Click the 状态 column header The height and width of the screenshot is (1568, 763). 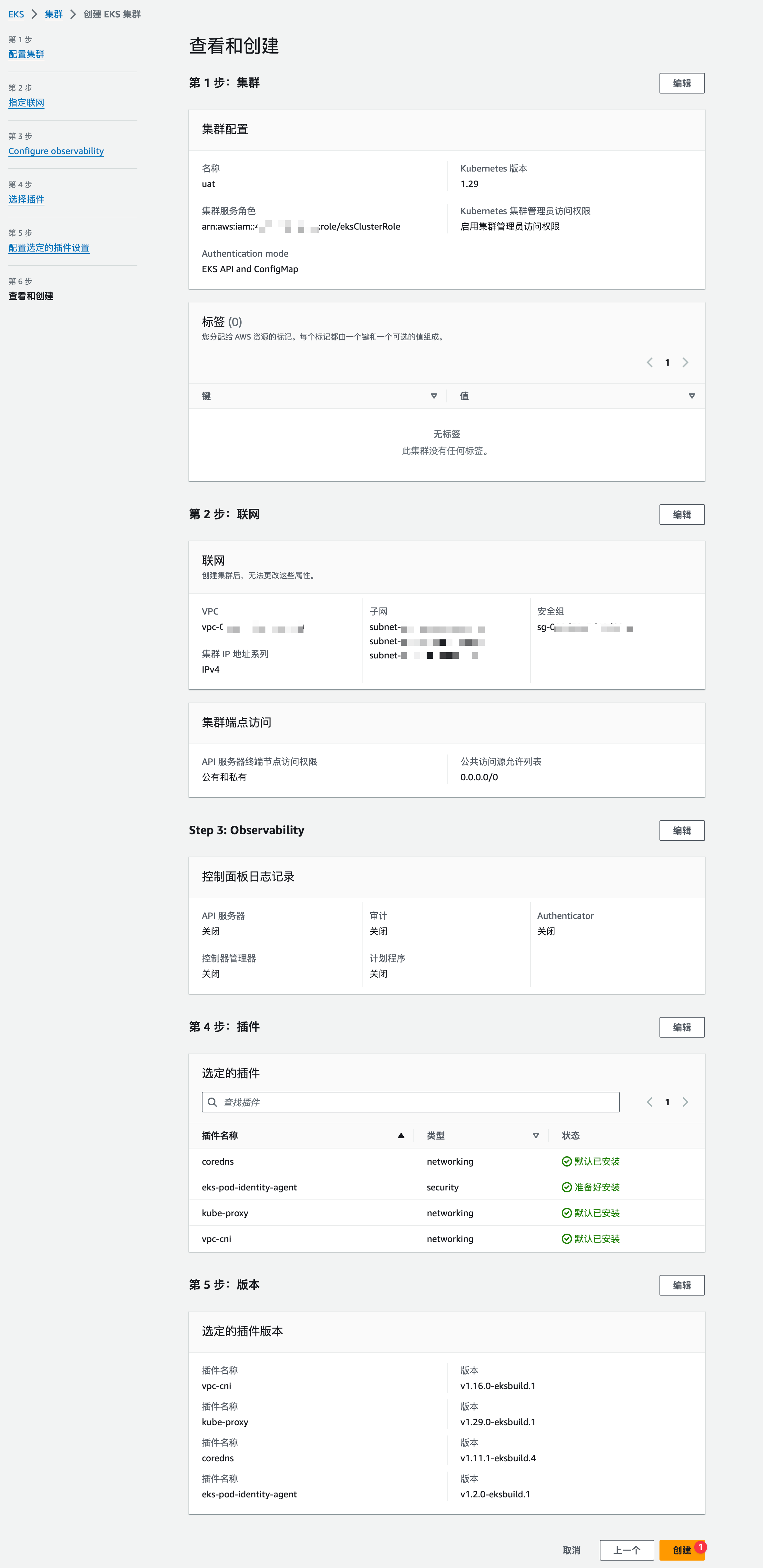point(570,1135)
